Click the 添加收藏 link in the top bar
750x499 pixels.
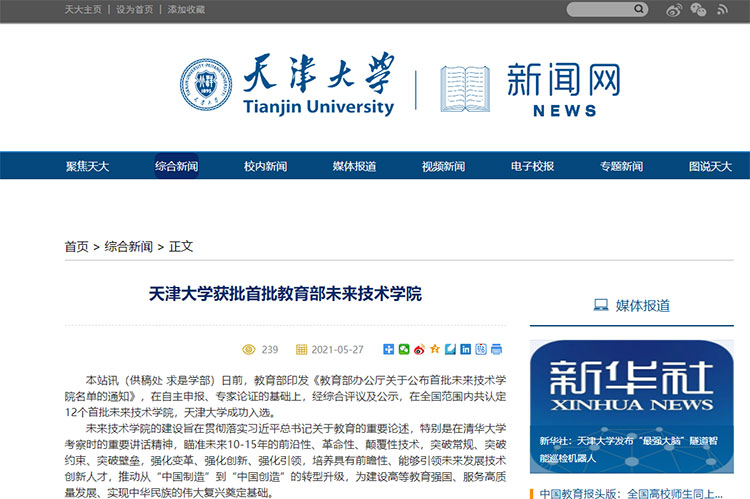point(186,10)
